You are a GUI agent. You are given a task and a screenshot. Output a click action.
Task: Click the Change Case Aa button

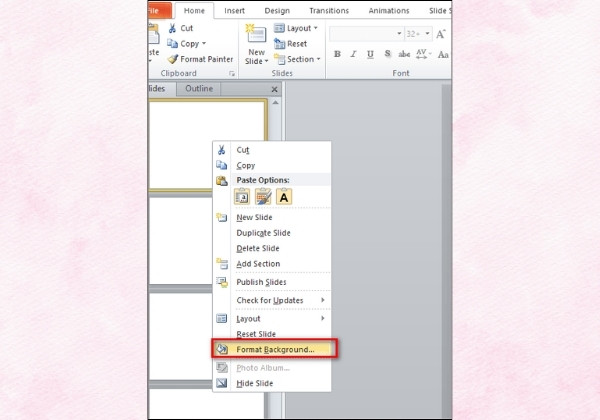pos(443,55)
